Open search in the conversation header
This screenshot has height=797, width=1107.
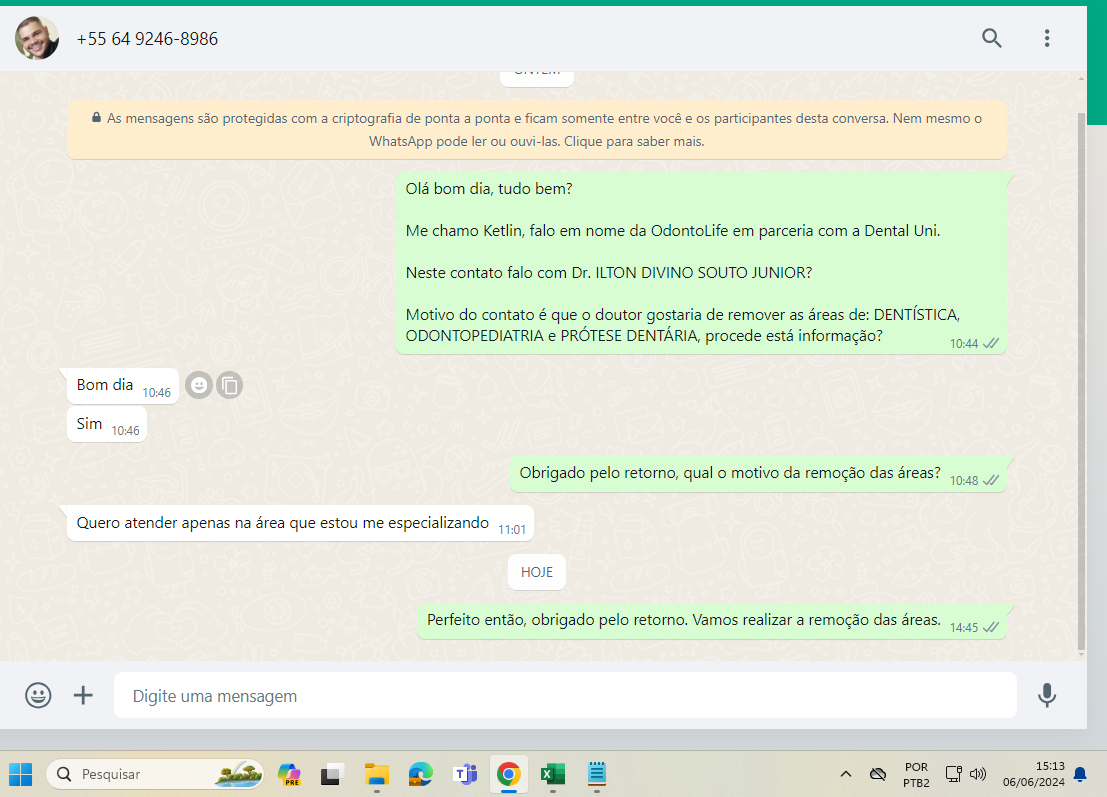point(991,39)
